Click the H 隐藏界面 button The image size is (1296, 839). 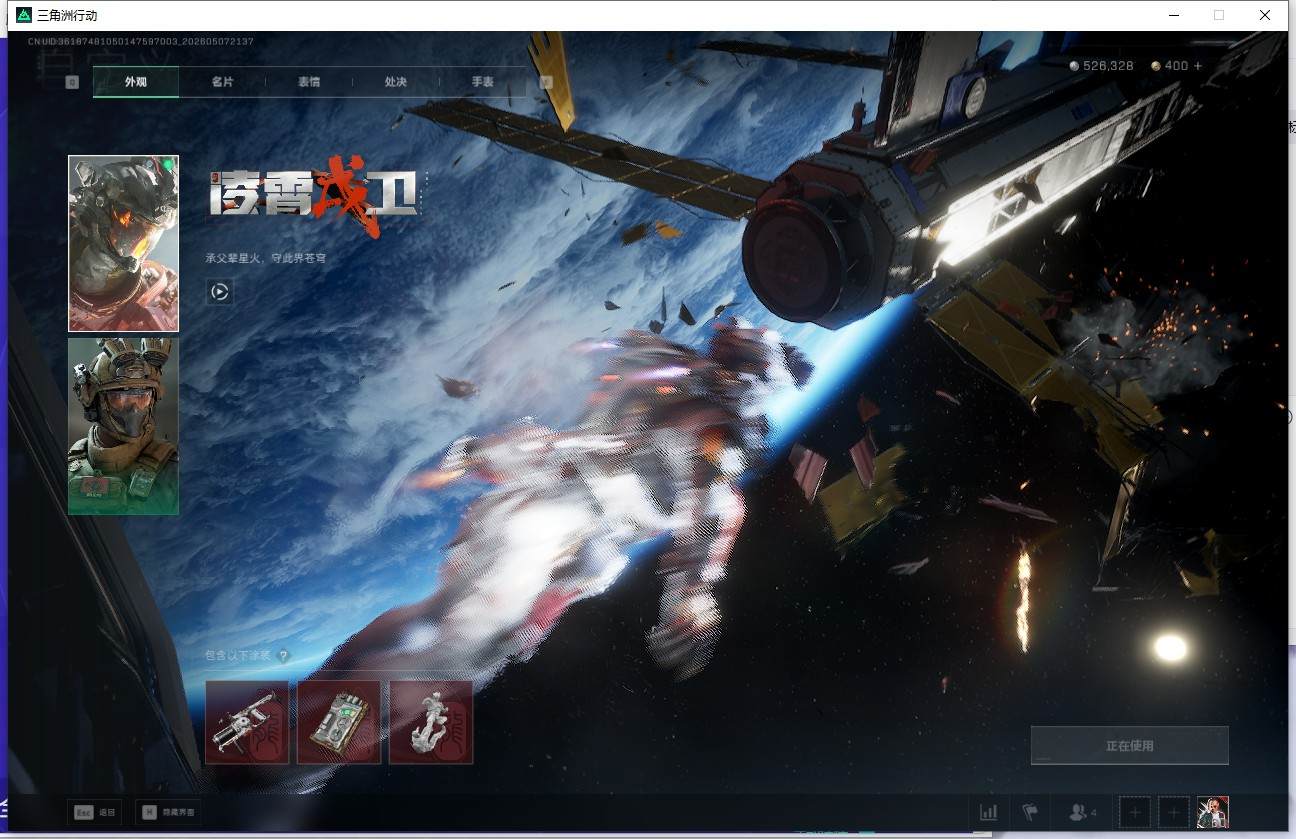[169, 813]
